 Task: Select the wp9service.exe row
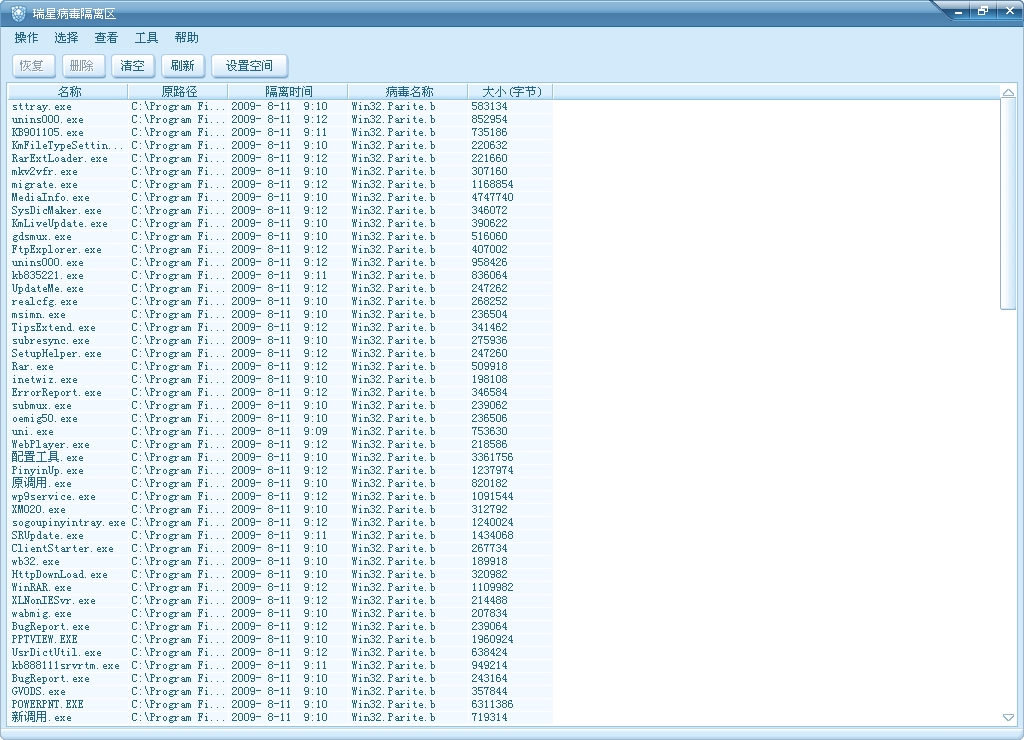pos(281,496)
